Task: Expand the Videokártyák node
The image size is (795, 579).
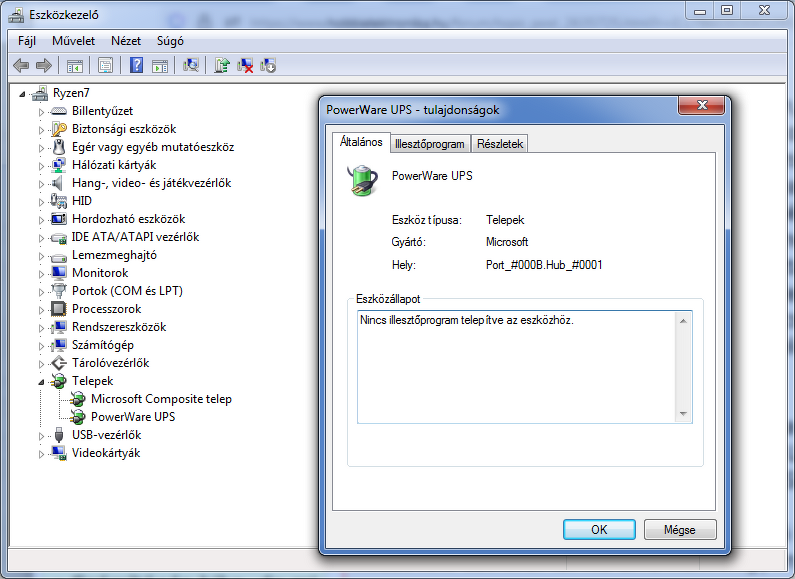Action: coord(42,454)
